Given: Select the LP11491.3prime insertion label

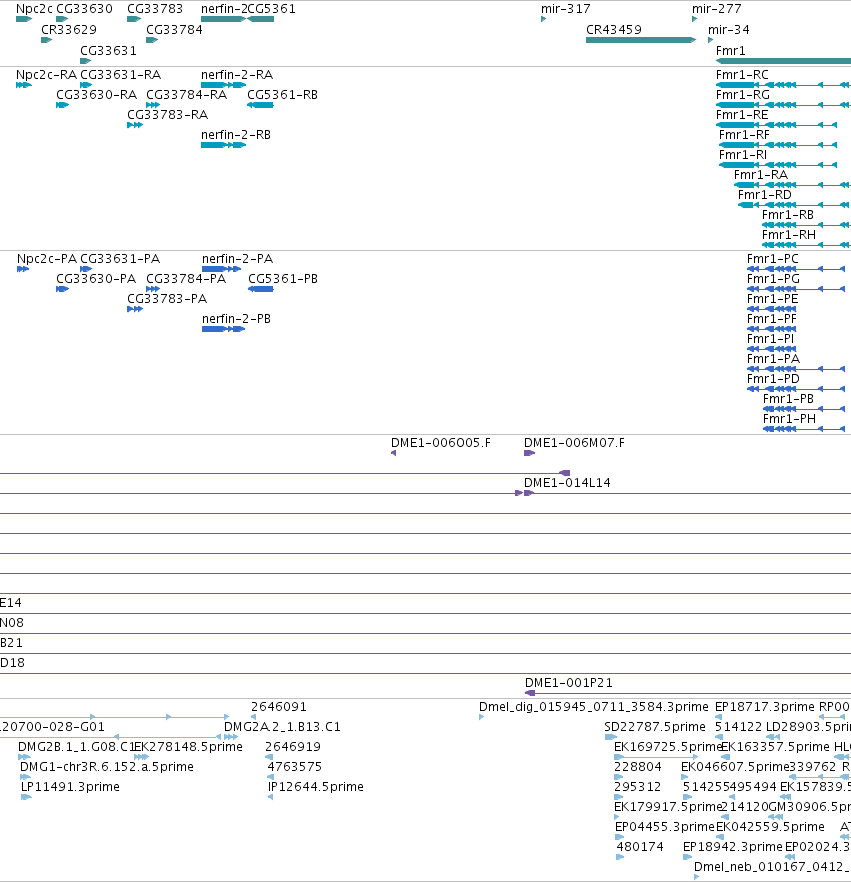Looking at the screenshot, I should [x=70, y=787].
